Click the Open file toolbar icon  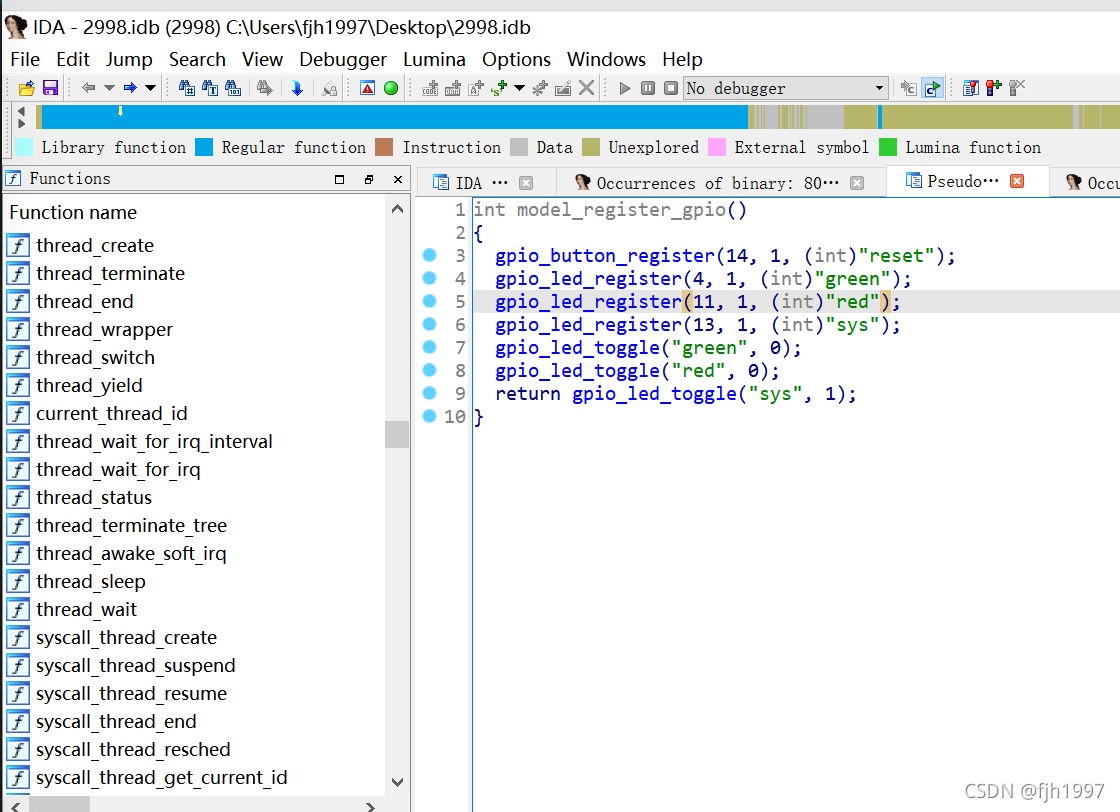26,88
